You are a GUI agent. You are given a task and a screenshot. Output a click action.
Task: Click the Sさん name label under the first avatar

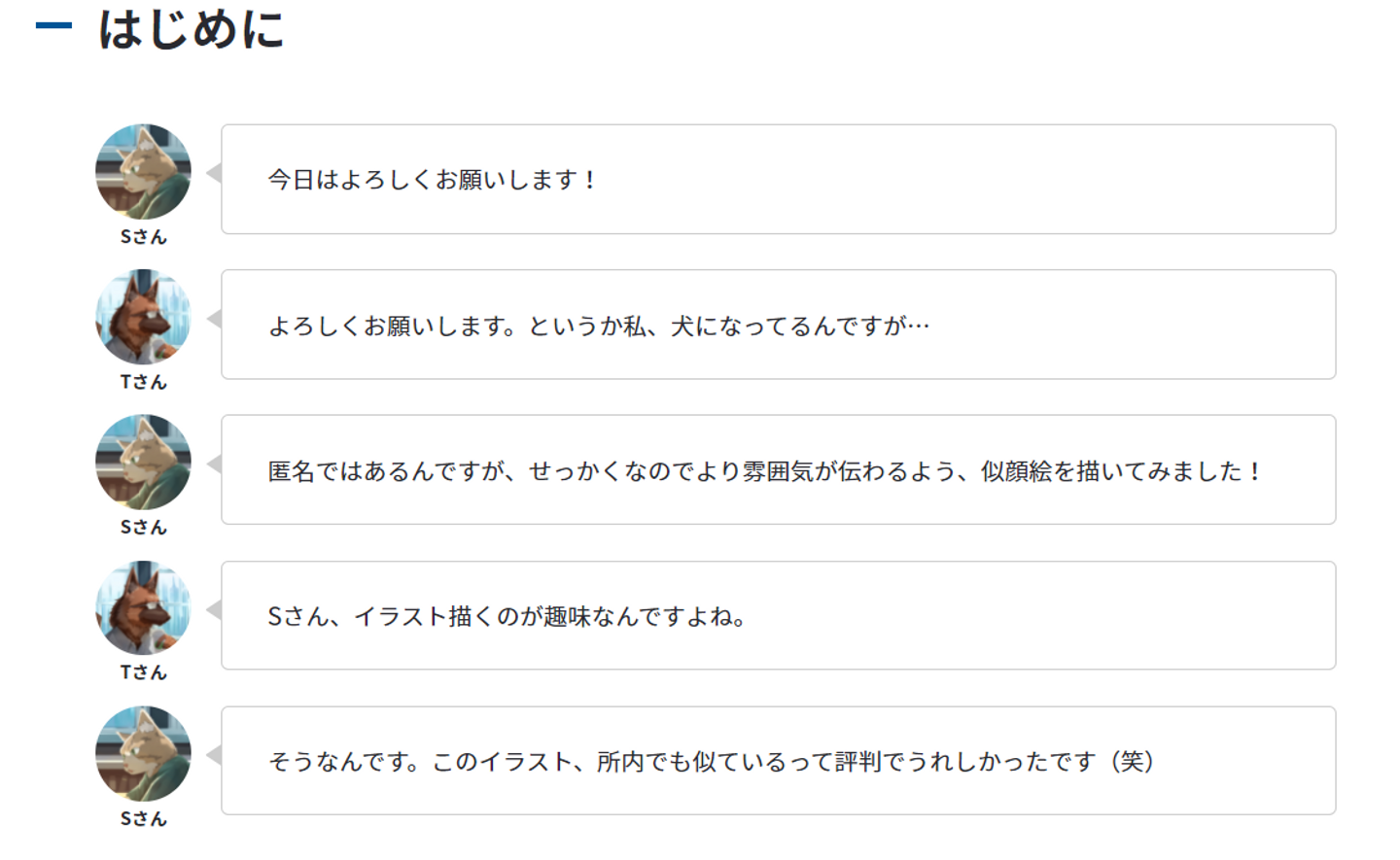[x=143, y=237]
